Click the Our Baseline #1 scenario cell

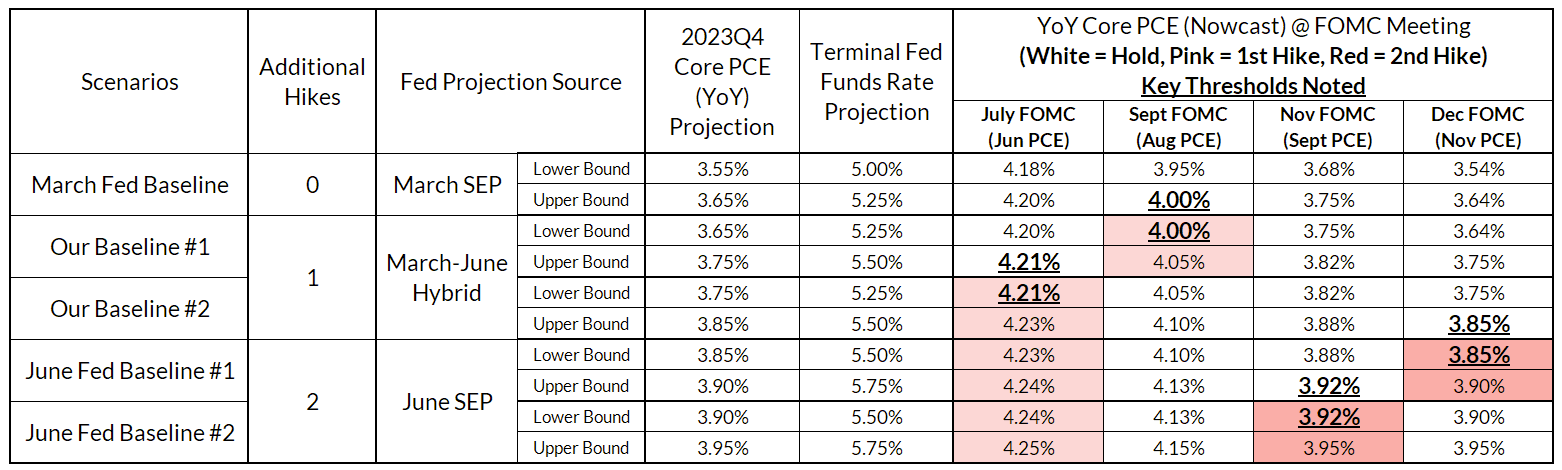click(x=130, y=246)
